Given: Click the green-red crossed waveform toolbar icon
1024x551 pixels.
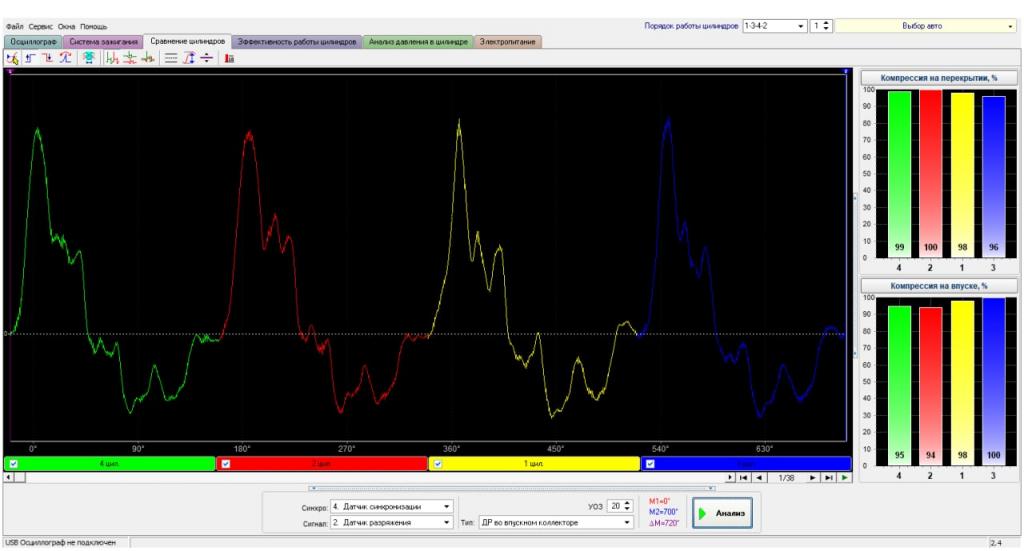Looking at the screenshot, I should [130, 58].
